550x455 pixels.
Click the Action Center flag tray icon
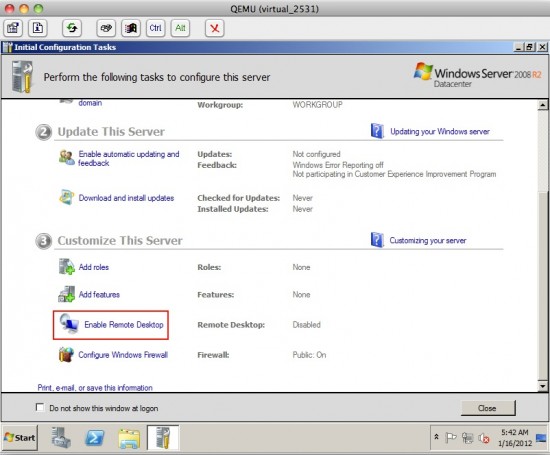[x=451, y=437]
